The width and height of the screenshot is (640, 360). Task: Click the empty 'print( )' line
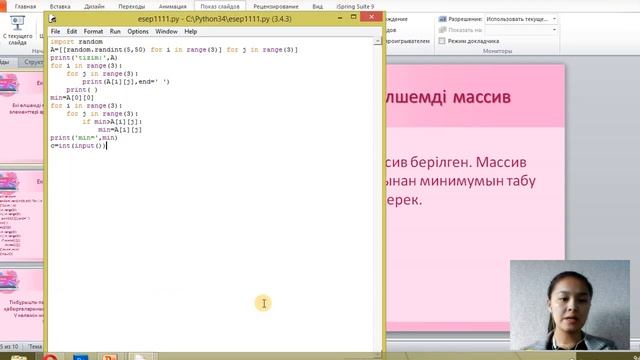click(x=82, y=90)
